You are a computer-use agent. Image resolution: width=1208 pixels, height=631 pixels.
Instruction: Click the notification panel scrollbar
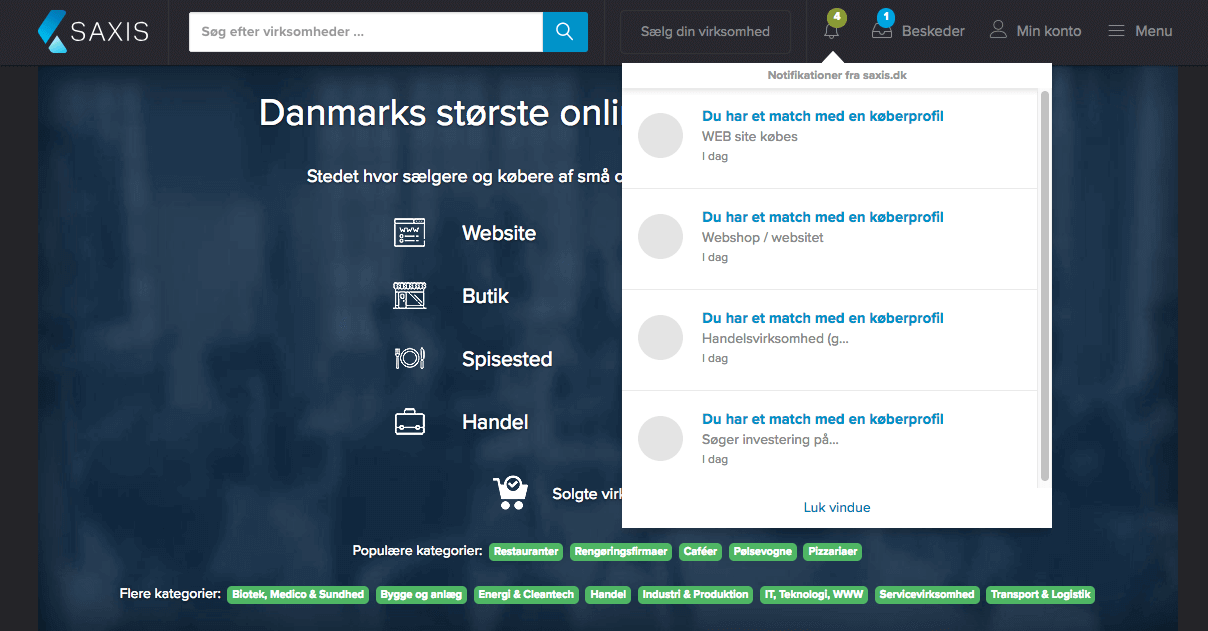click(1045, 285)
